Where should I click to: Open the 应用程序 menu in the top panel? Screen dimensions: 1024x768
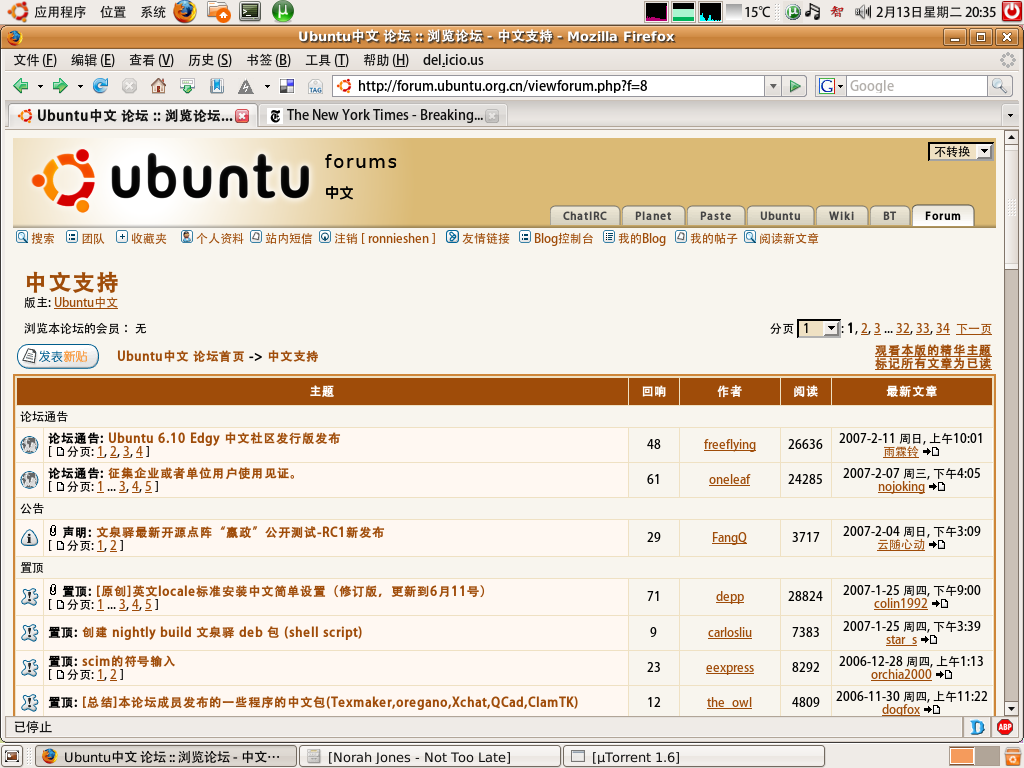point(60,12)
